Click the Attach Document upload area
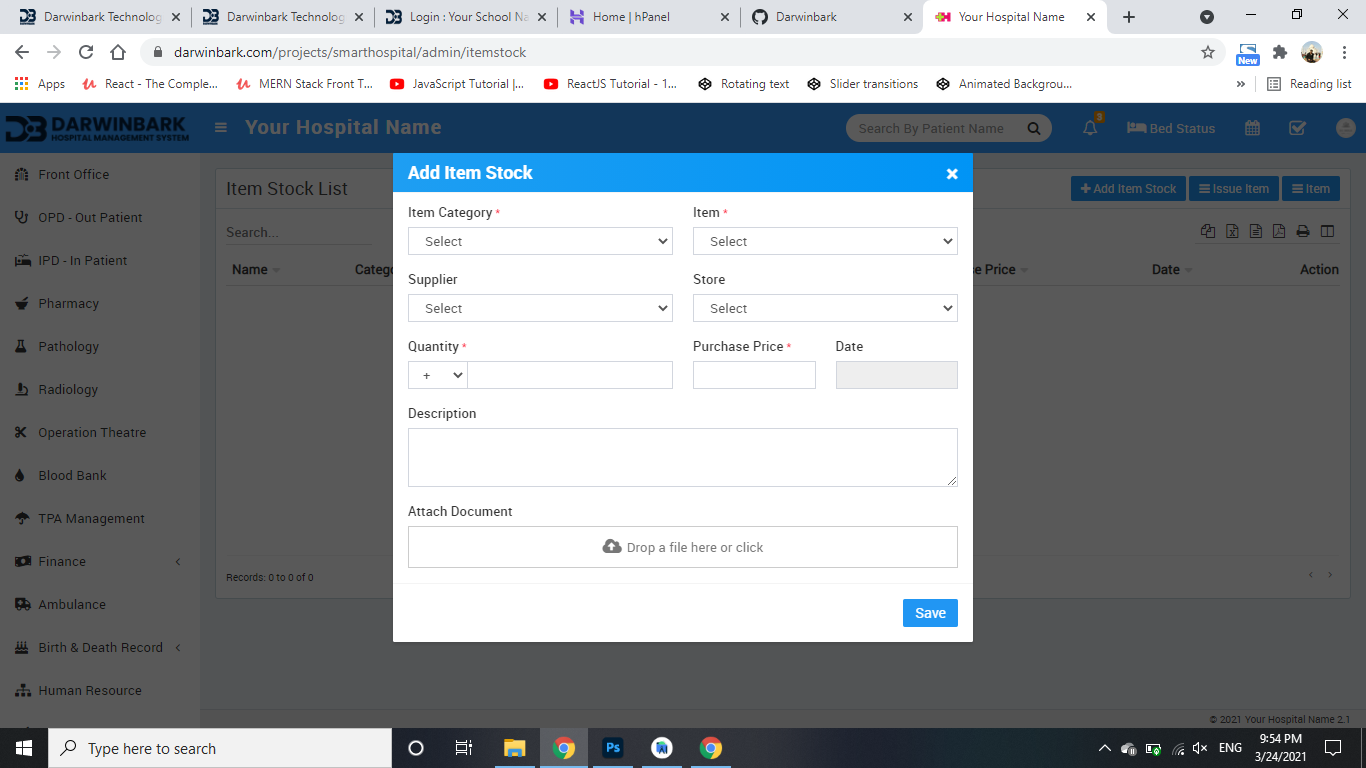The image size is (1366, 768). (x=682, y=547)
